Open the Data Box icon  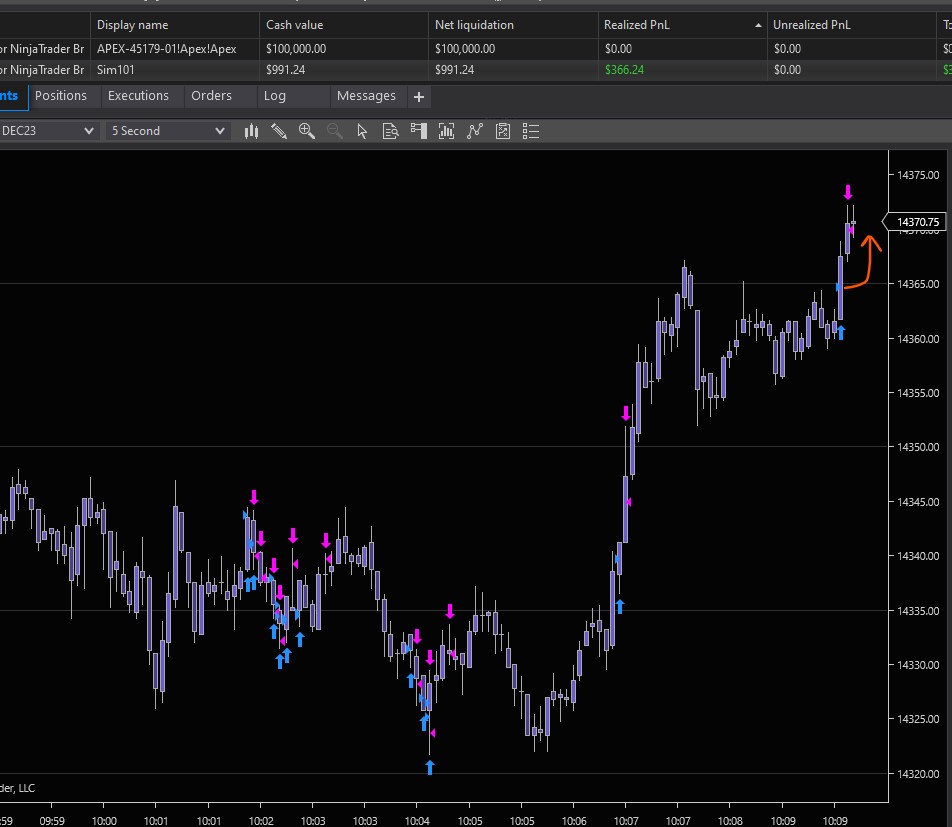tap(391, 131)
